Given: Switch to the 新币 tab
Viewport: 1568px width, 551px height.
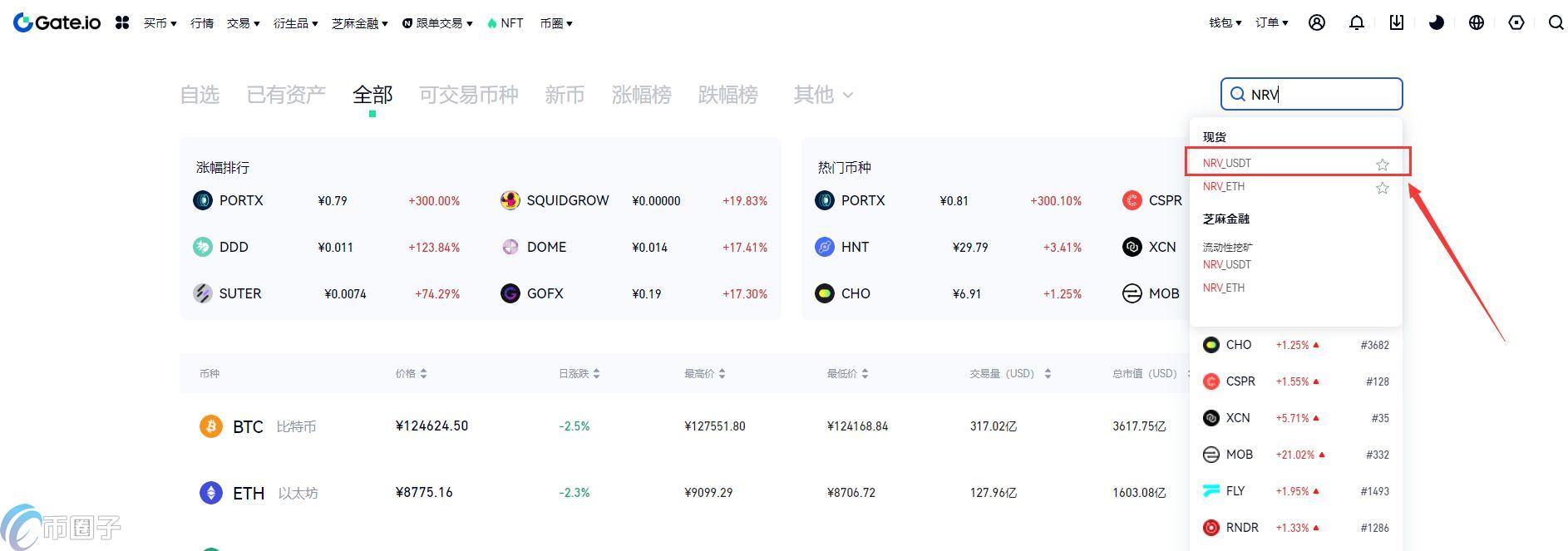Looking at the screenshot, I should tap(565, 95).
